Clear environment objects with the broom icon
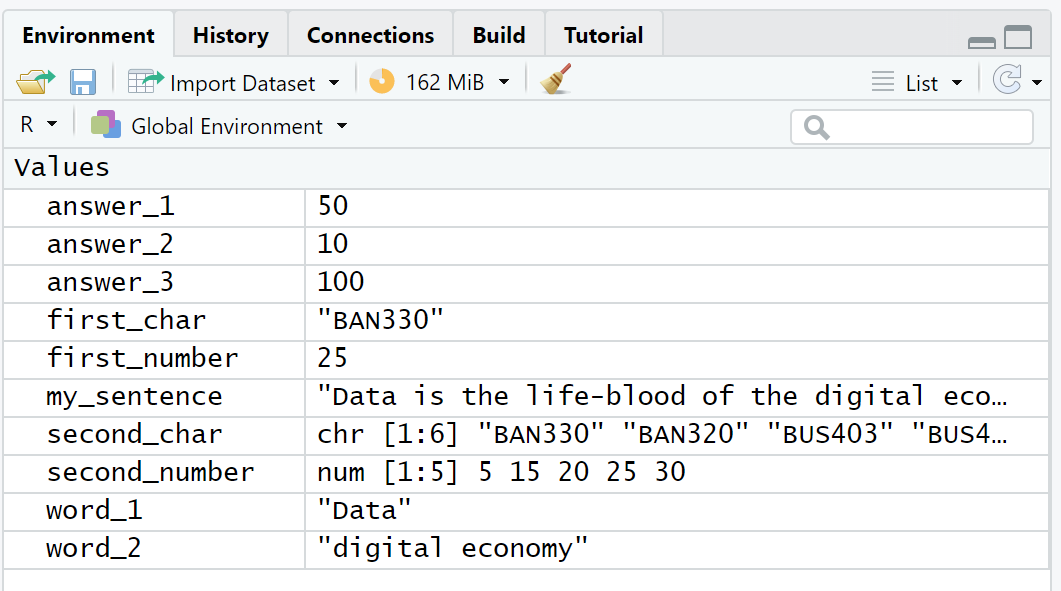 (555, 81)
